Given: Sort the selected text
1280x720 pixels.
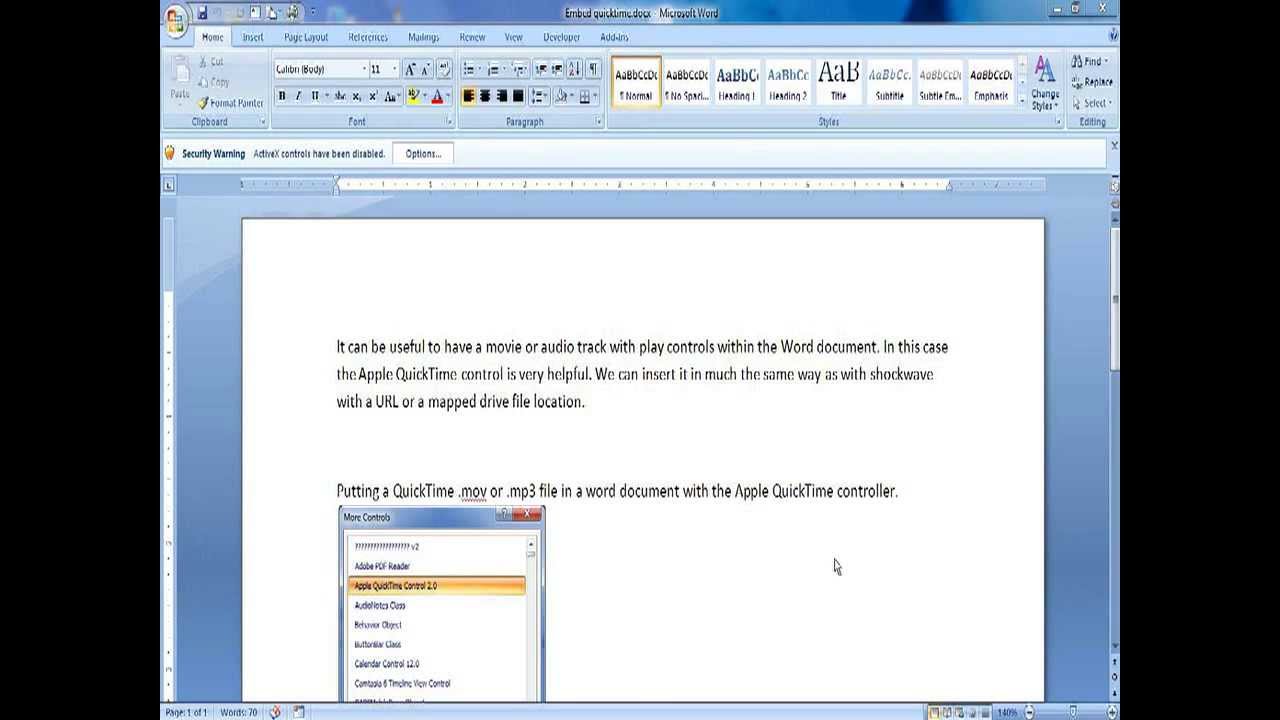Looking at the screenshot, I should tap(574, 69).
